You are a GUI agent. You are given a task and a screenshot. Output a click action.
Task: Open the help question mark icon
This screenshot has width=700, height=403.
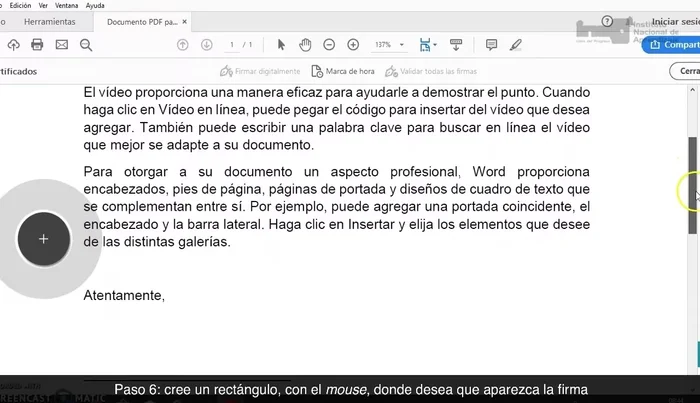click(607, 21)
